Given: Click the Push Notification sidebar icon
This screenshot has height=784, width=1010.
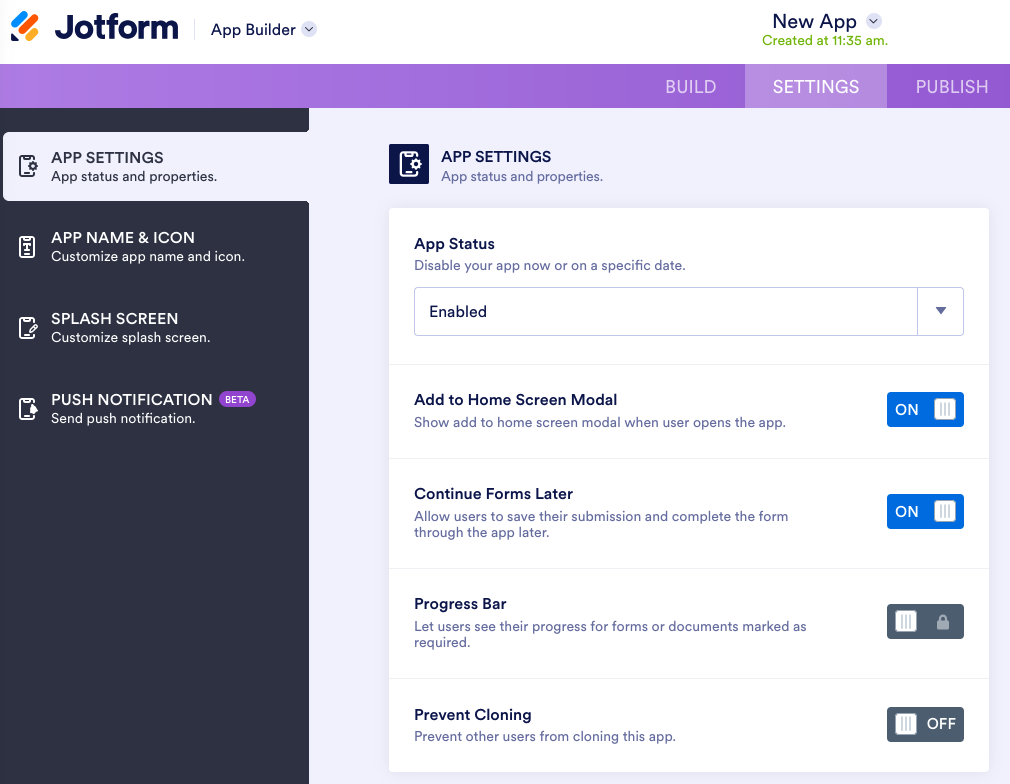Looking at the screenshot, I should 28,408.
